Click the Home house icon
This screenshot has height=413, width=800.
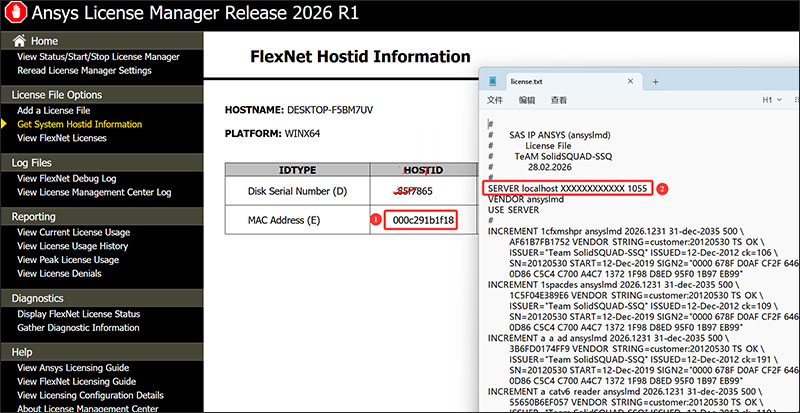tap(19, 41)
